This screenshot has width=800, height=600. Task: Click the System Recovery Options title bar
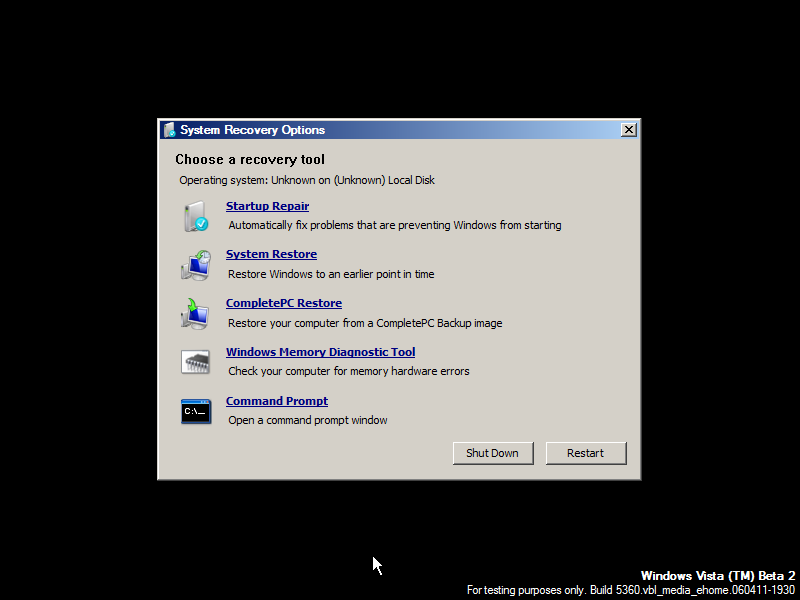click(400, 130)
